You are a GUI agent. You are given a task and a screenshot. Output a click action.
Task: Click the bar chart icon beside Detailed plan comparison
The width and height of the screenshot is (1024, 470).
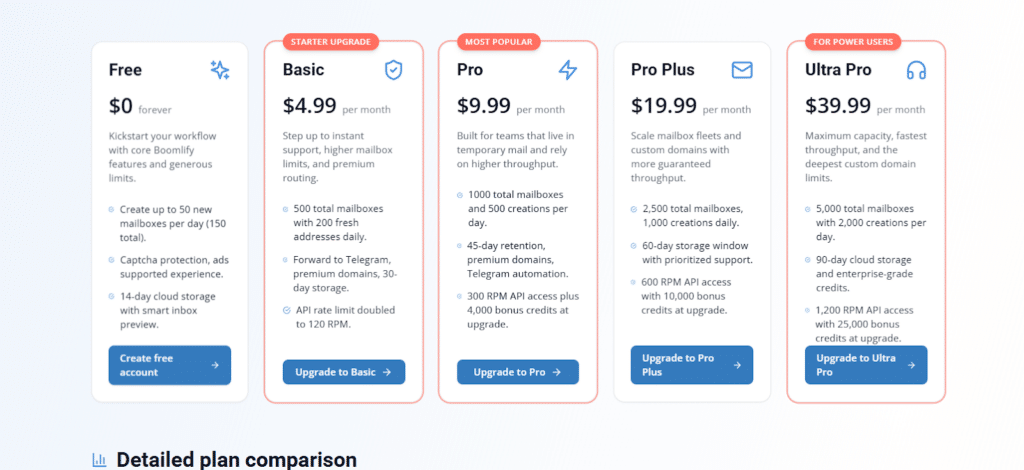coord(99,460)
